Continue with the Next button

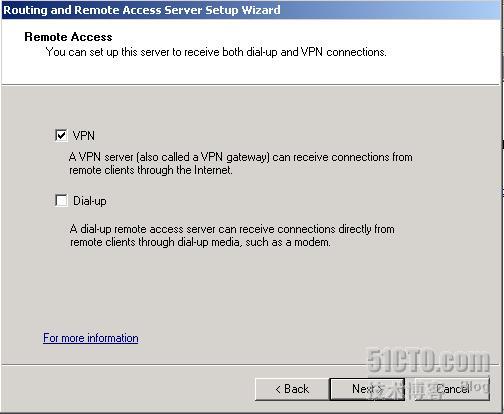(367, 389)
